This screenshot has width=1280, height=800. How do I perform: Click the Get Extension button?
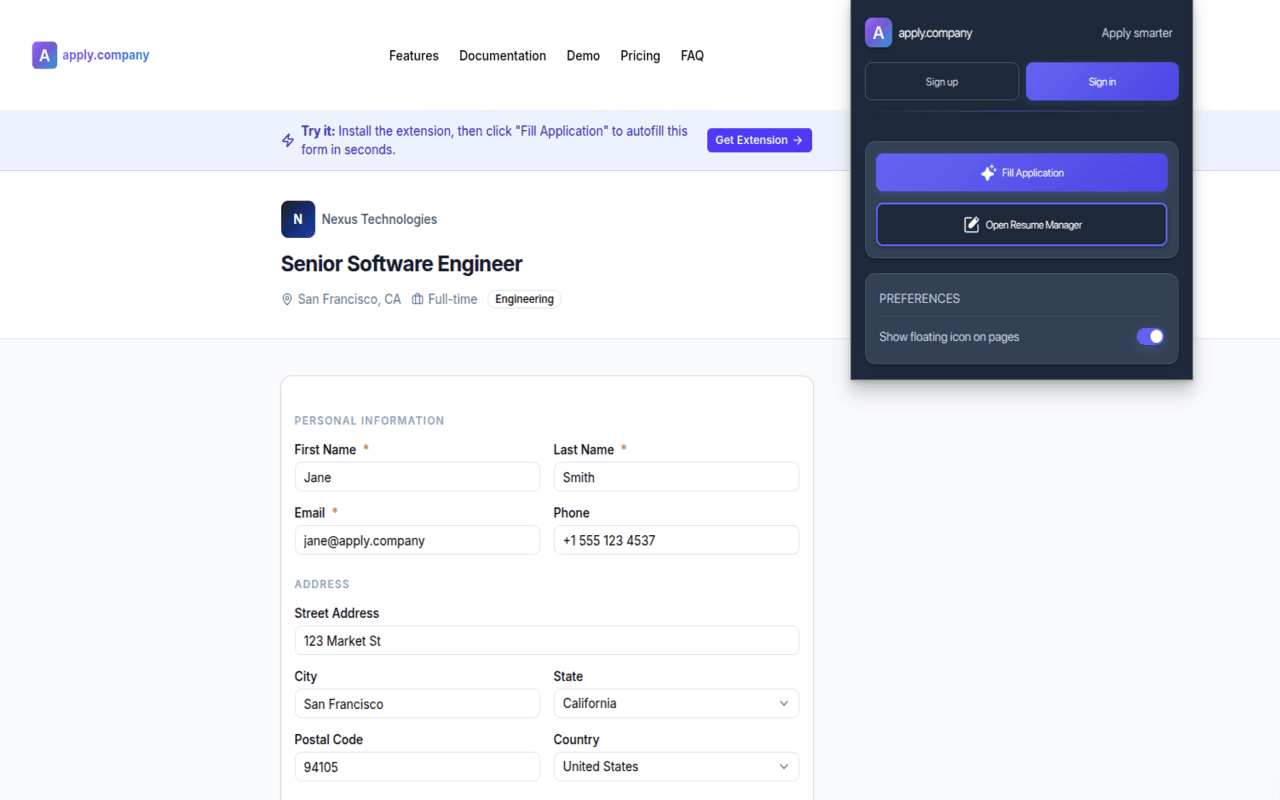pos(759,140)
